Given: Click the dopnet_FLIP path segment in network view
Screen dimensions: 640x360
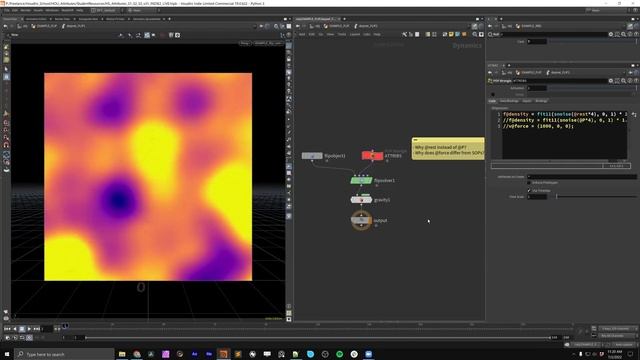Looking at the screenshot, I should (365, 26).
